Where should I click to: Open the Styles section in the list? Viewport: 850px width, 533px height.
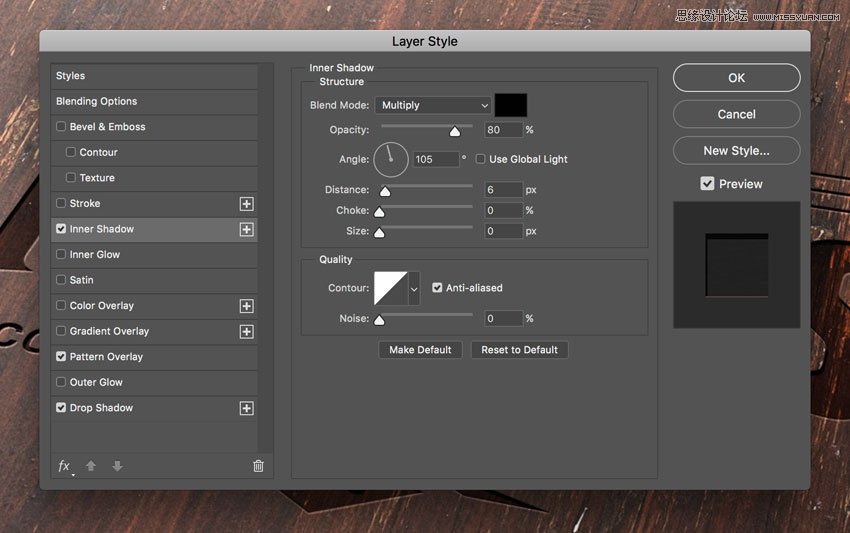click(x=71, y=76)
